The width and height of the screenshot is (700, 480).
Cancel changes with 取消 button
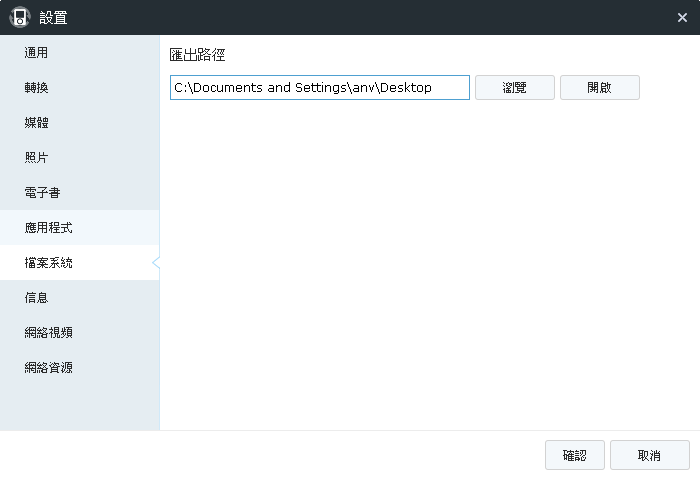click(650, 455)
